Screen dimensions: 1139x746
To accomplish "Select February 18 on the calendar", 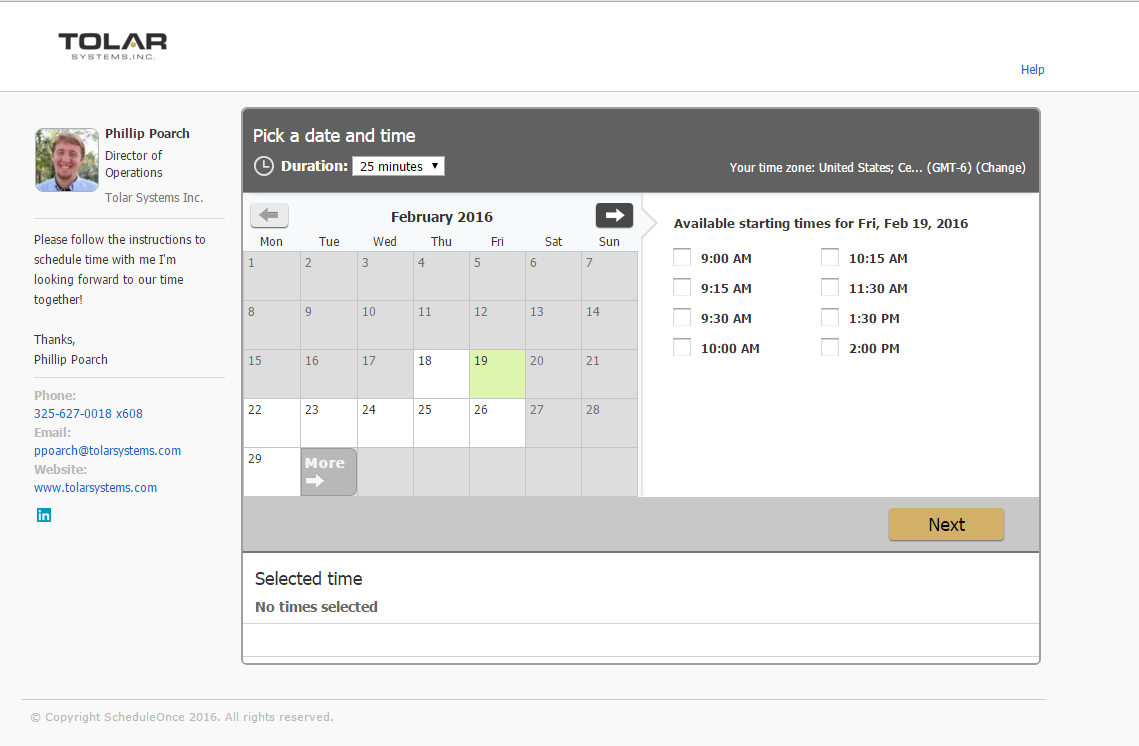I will [x=442, y=374].
